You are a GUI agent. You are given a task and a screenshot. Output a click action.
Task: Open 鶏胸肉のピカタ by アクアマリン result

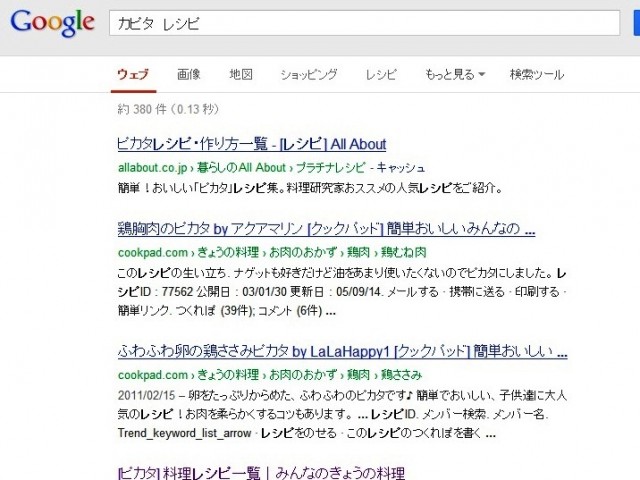tap(326, 229)
